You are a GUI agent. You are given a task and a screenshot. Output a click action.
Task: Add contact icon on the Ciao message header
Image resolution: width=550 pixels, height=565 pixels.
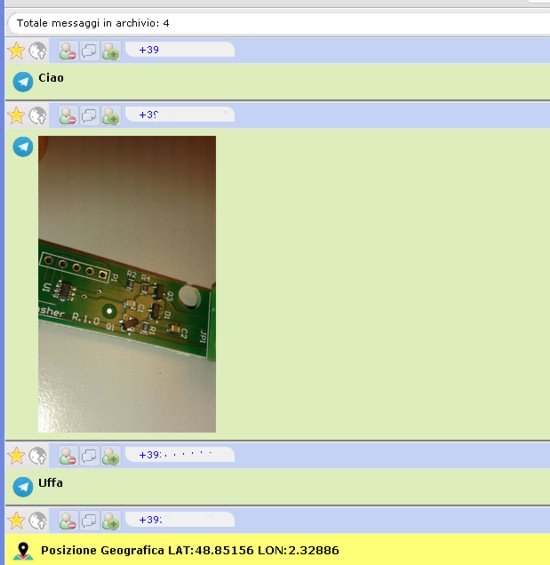(x=111, y=50)
